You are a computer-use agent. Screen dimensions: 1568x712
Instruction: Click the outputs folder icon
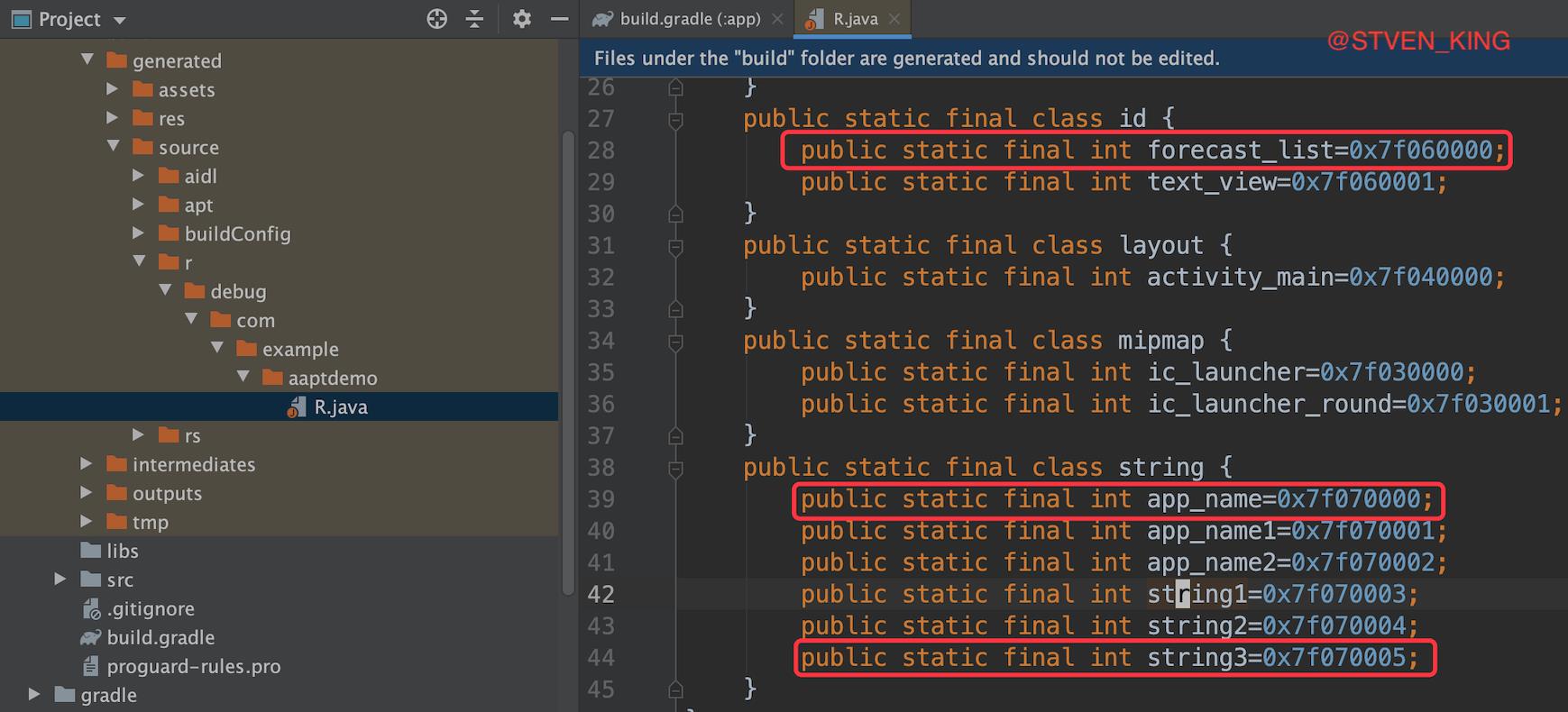pos(116,493)
